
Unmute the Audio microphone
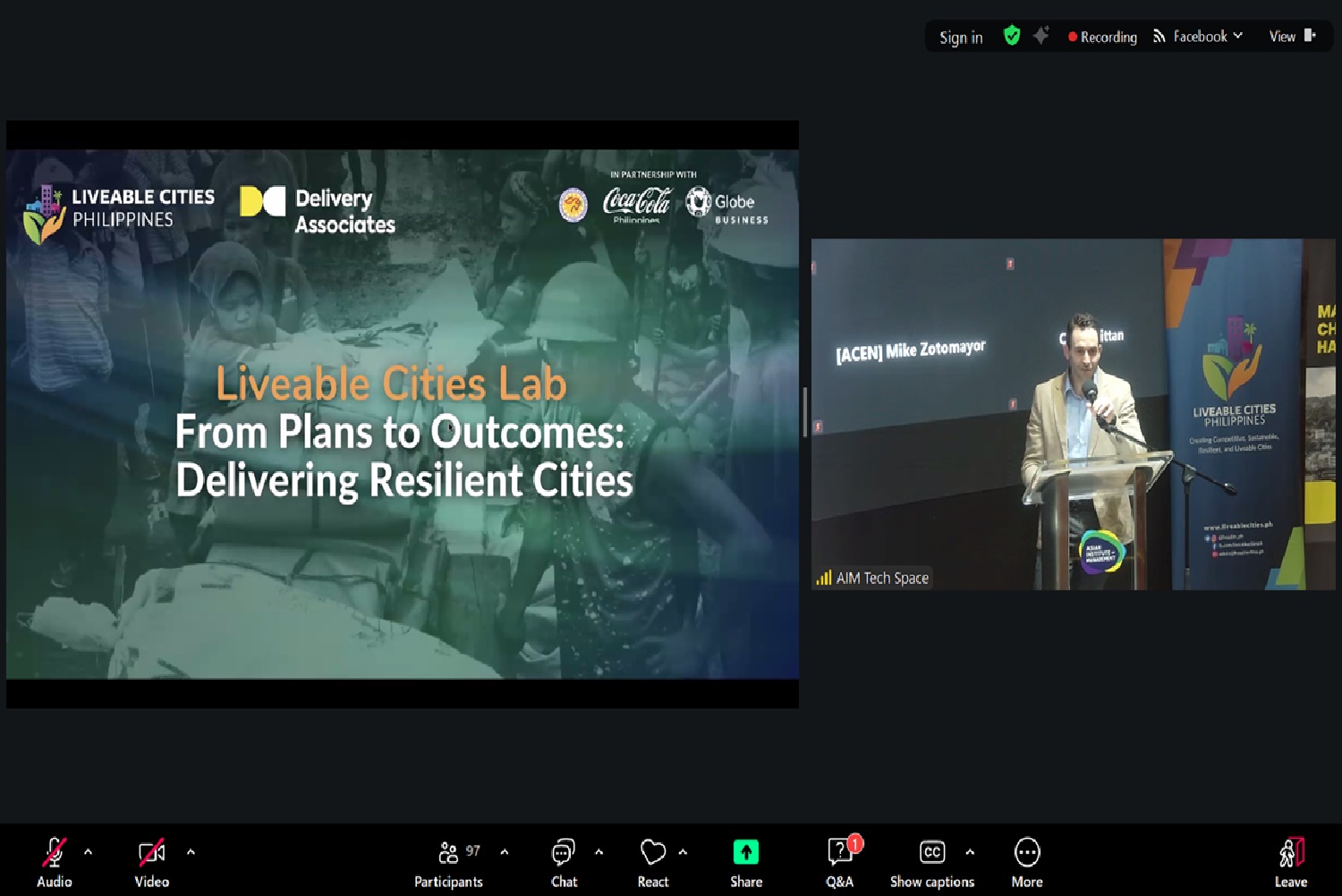pos(55,853)
